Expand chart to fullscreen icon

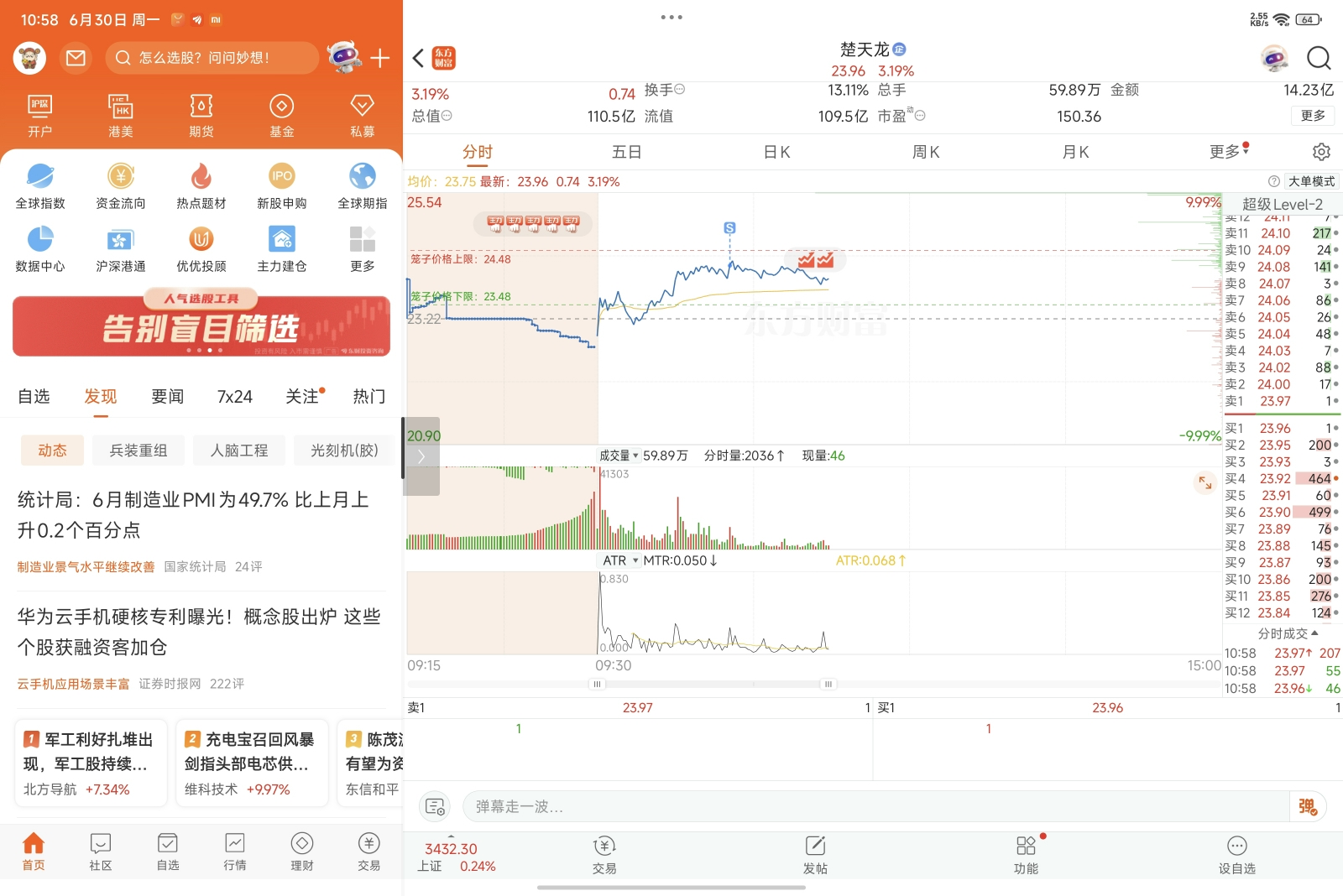coord(1205,482)
